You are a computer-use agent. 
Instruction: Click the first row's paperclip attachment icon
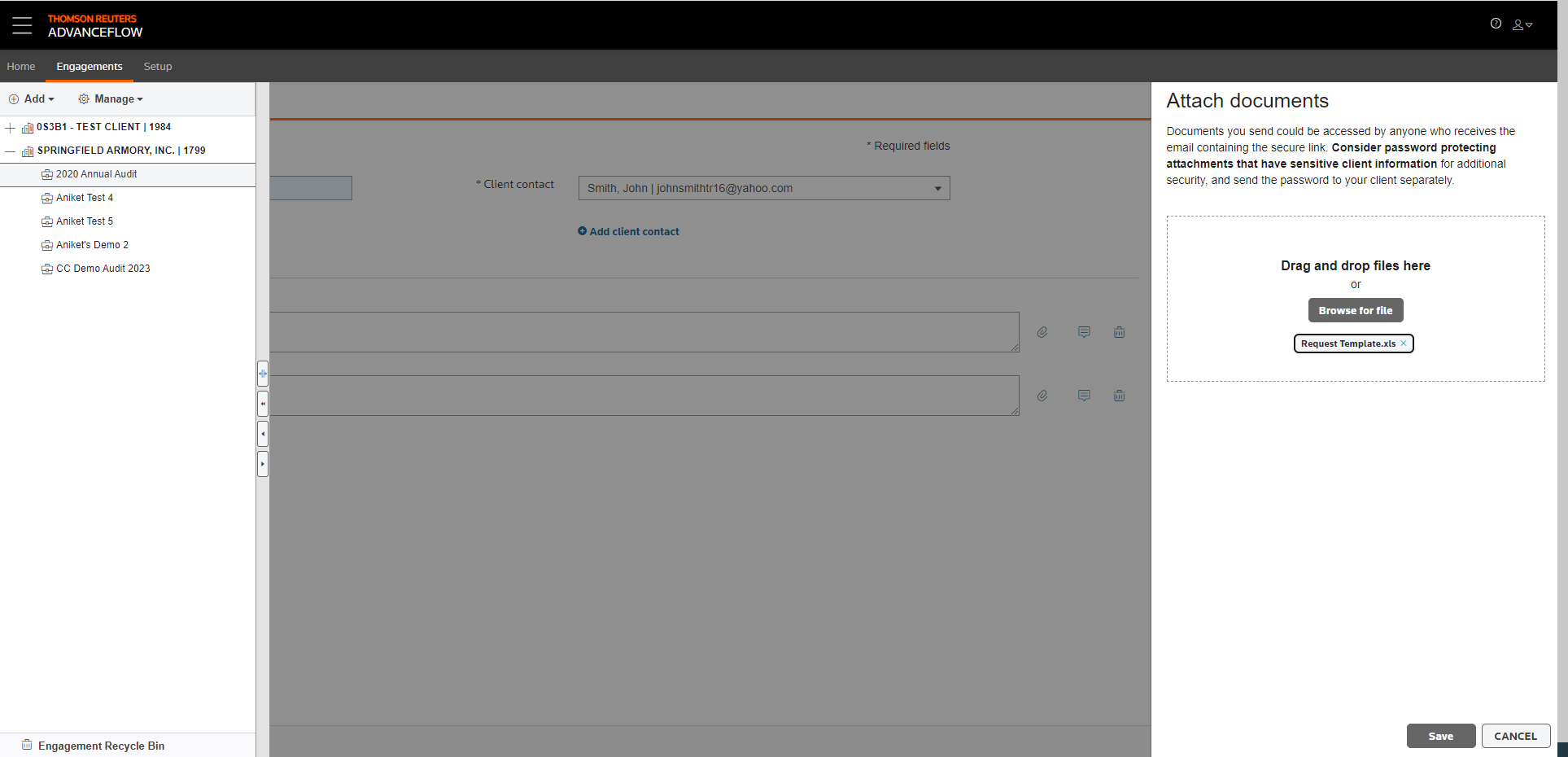pyautogui.click(x=1042, y=332)
